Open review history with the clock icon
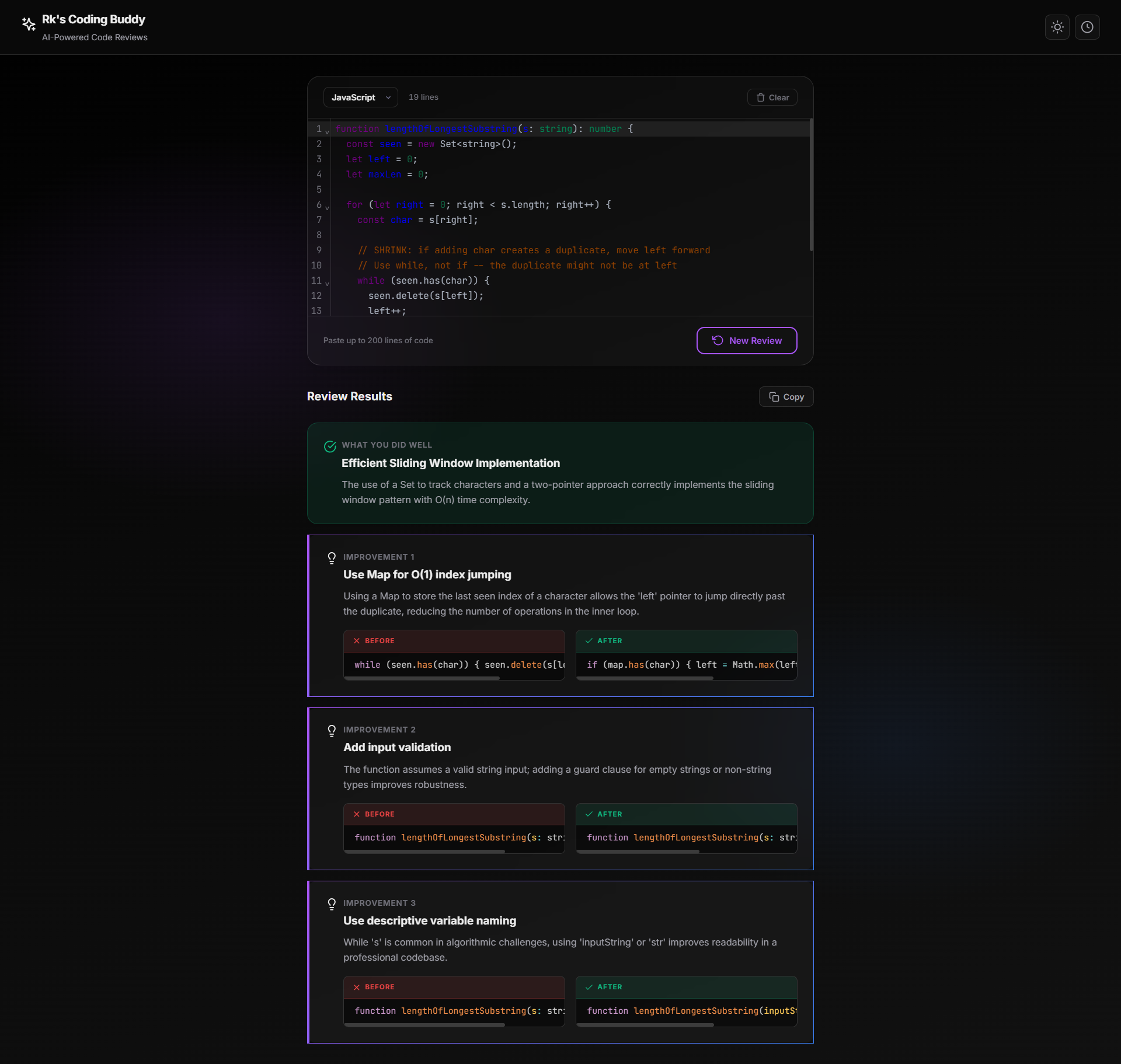This screenshot has height=1064, width=1121. point(1087,27)
